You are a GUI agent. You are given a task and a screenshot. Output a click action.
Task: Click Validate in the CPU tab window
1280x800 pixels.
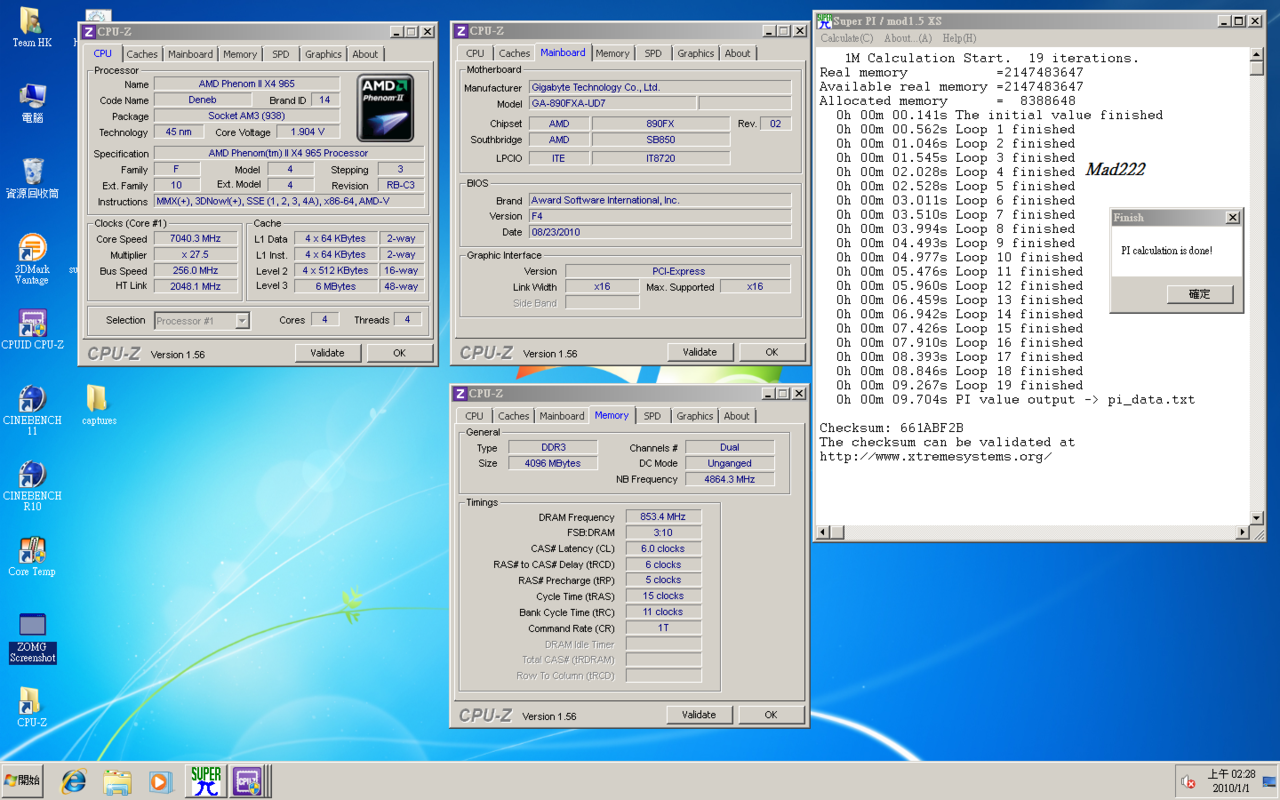click(327, 353)
